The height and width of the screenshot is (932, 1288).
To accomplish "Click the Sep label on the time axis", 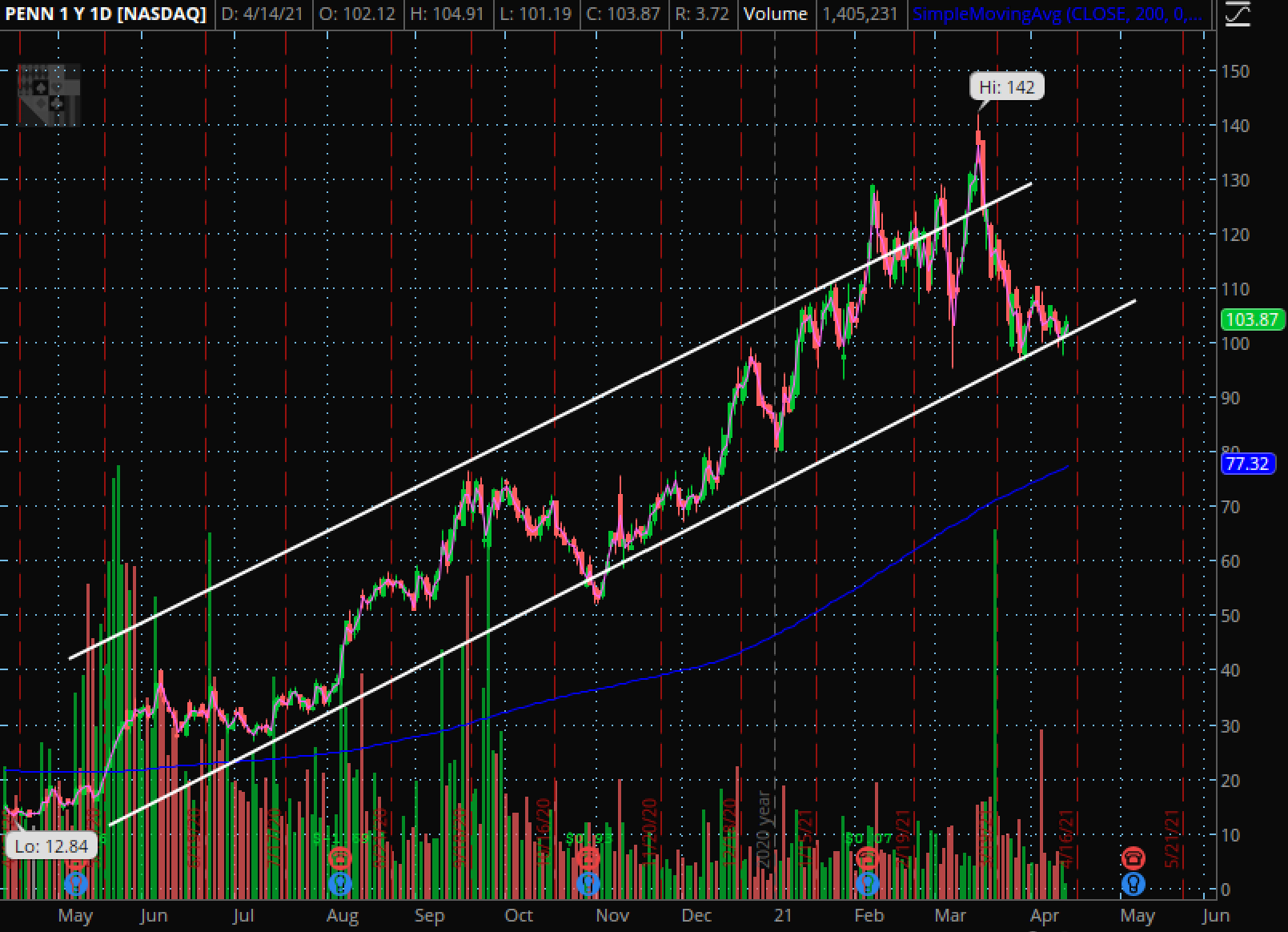I will (429, 915).
